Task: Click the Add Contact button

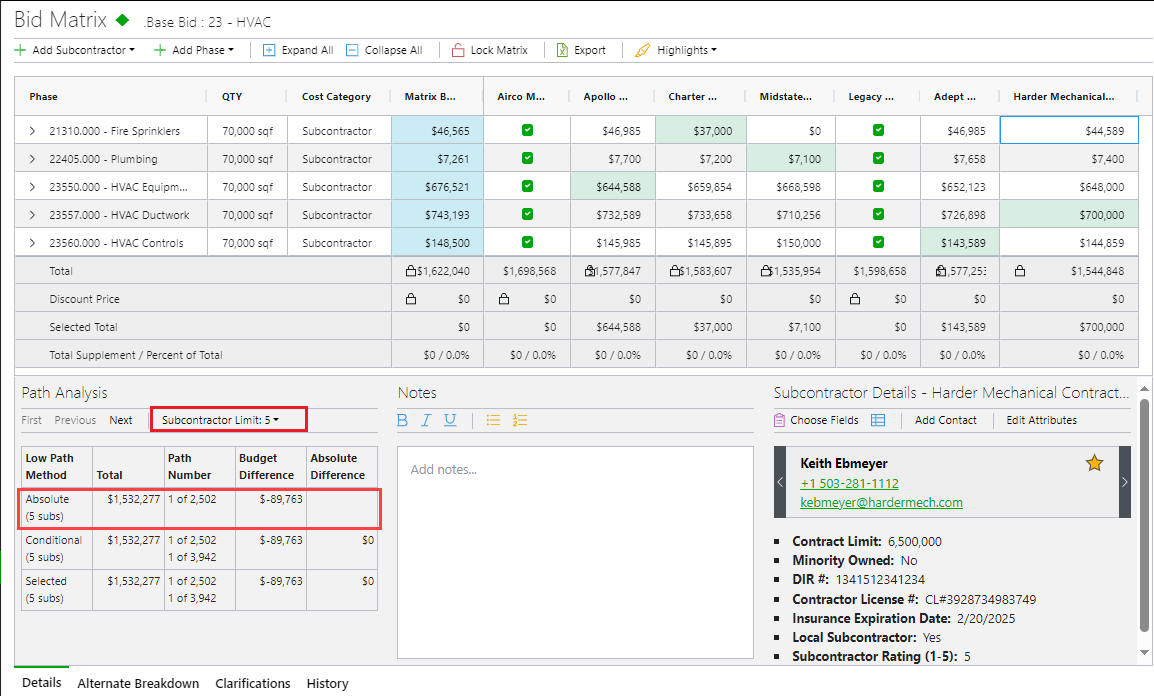Action: point(945,420)
